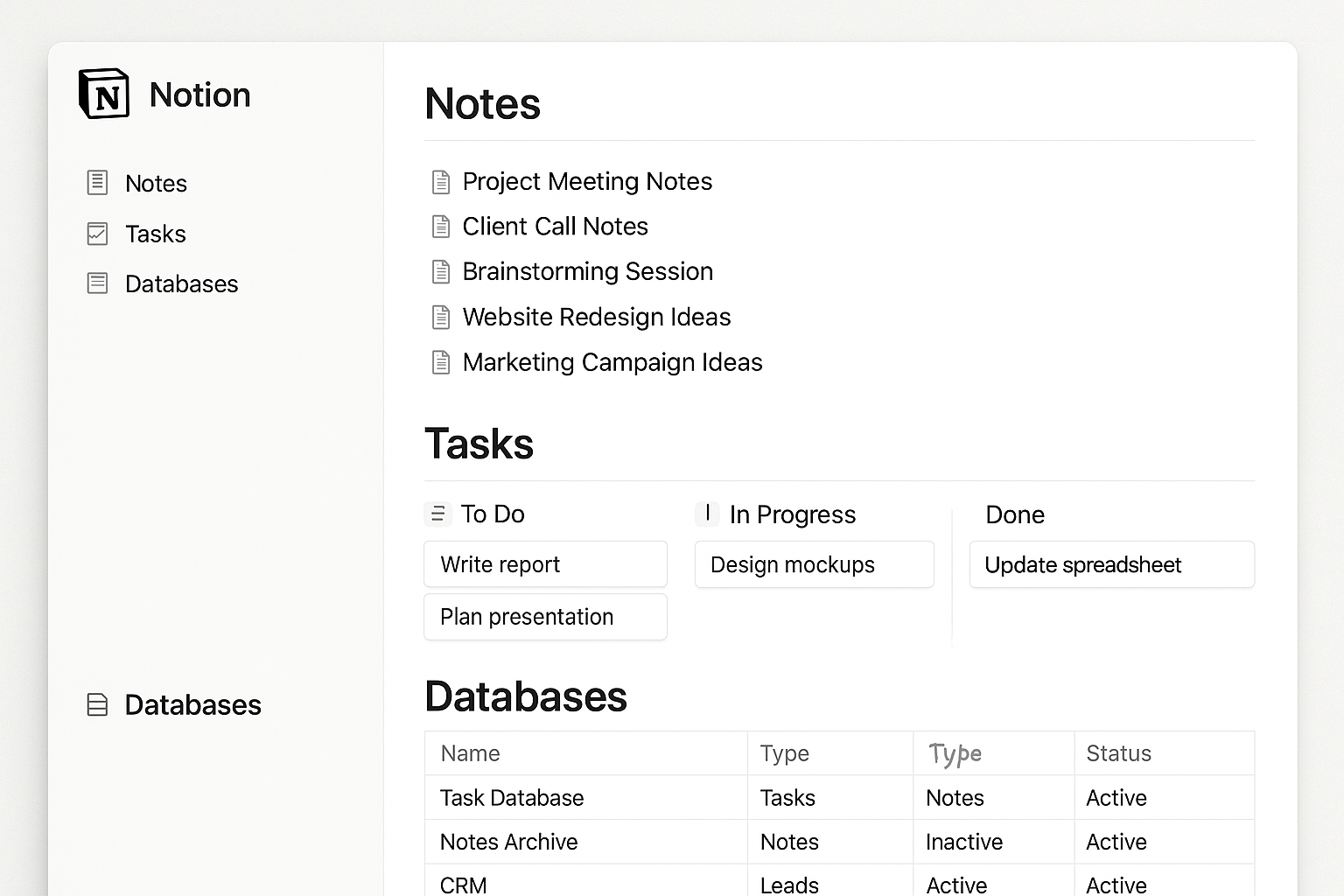Screen dimensions: 1344x896
Task: Click the In Progress column header
Action: [793, 514]
